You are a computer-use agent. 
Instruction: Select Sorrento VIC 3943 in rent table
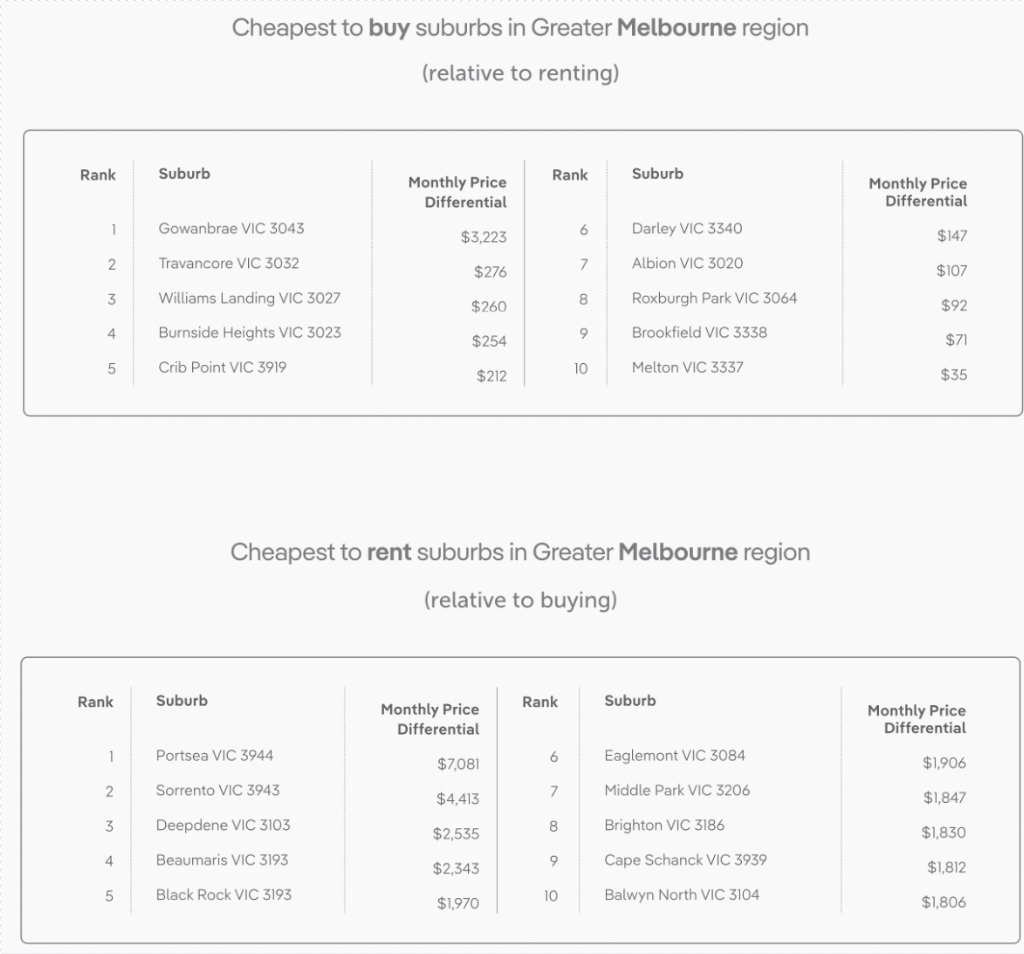[217, 790]
